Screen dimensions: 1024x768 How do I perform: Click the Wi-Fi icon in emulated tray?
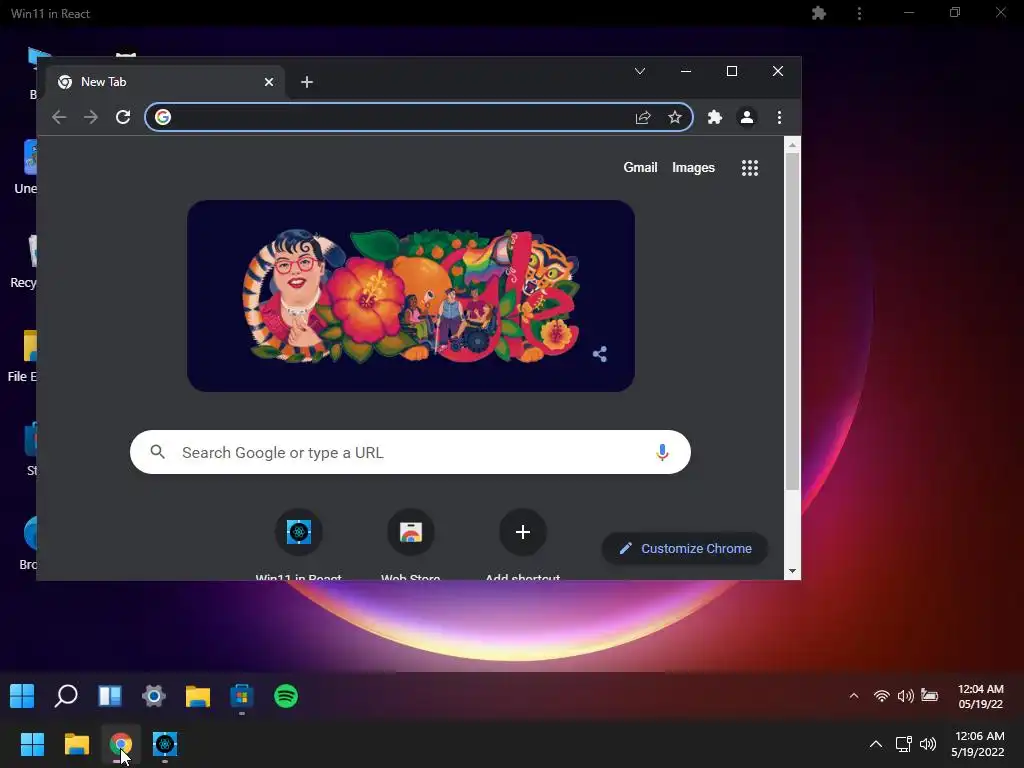882,696
